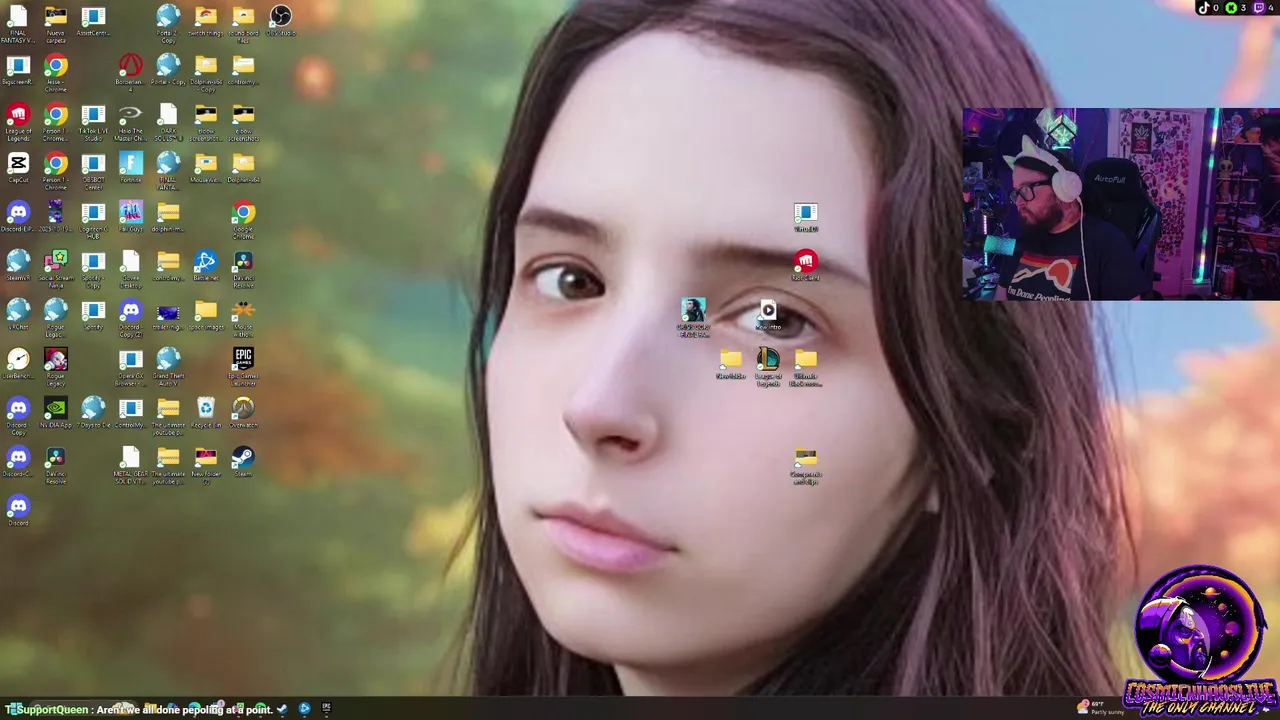Open the Logitech G HUB shortcut
This screenshot has width=1280, height=720.
(93, 212)
